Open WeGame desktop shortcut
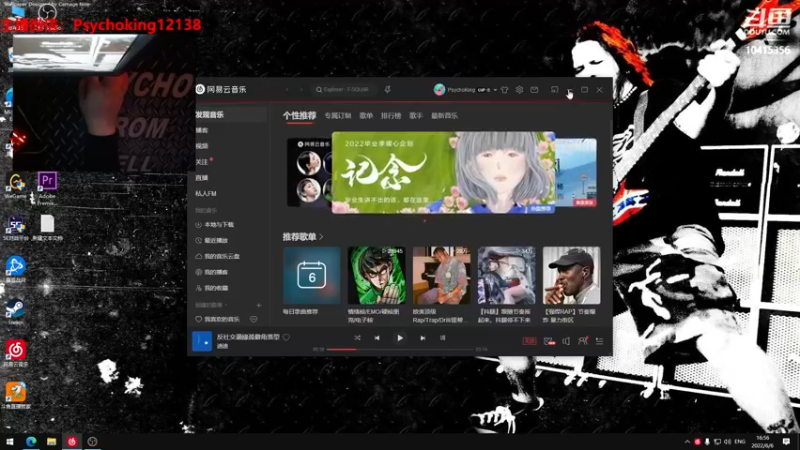This screenshot has height=450, width=800. (x=16, y=186)
